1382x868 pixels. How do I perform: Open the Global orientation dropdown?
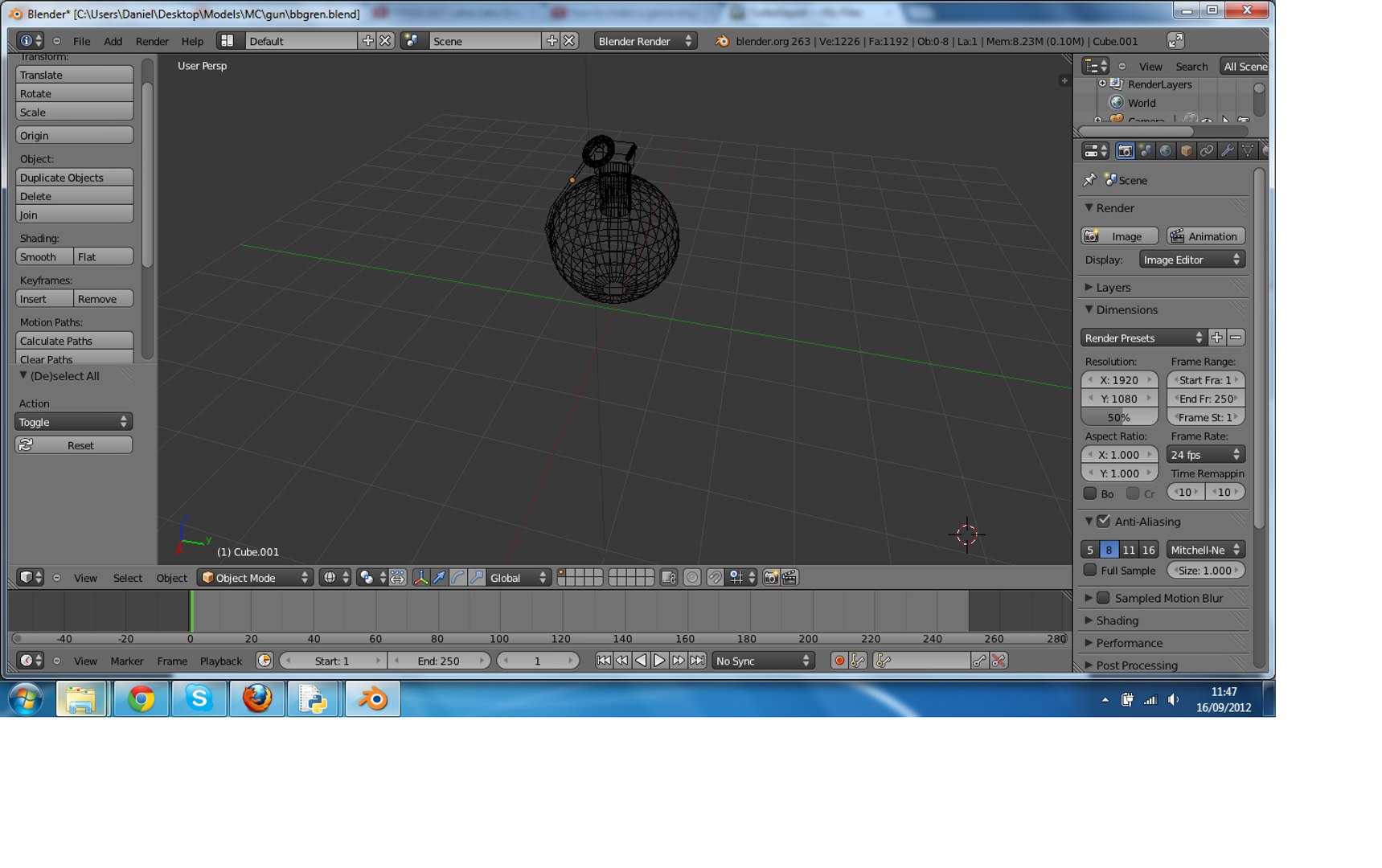click(518, 577)
